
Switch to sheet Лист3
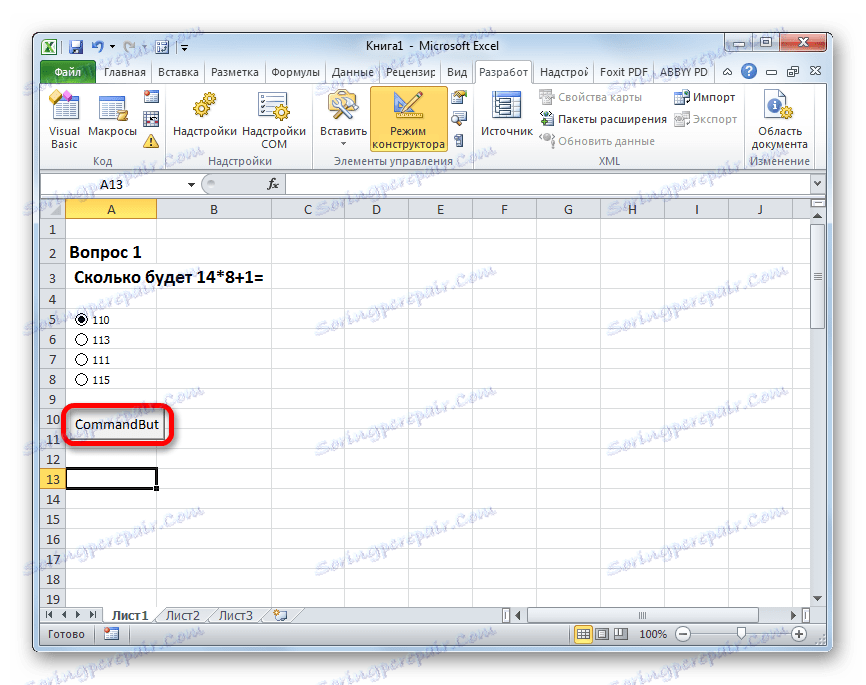click(236, 615)
